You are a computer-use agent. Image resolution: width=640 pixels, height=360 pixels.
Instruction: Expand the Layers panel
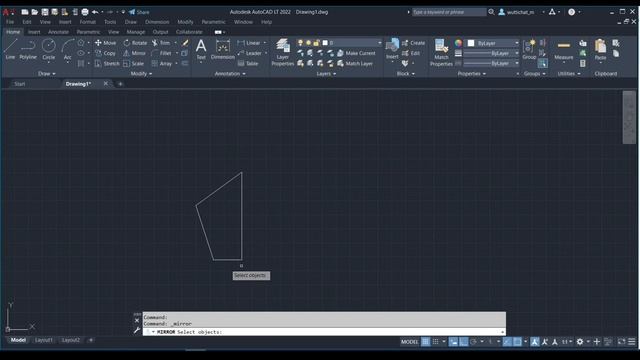coord(326,74)
